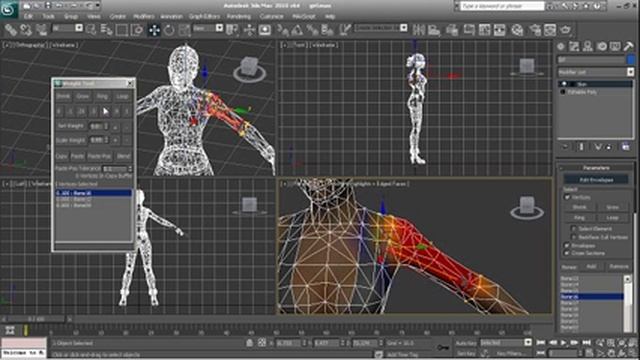
Task: Click the Set Weight value spinner
Action: pyautogui.click(x=107, y=127)
